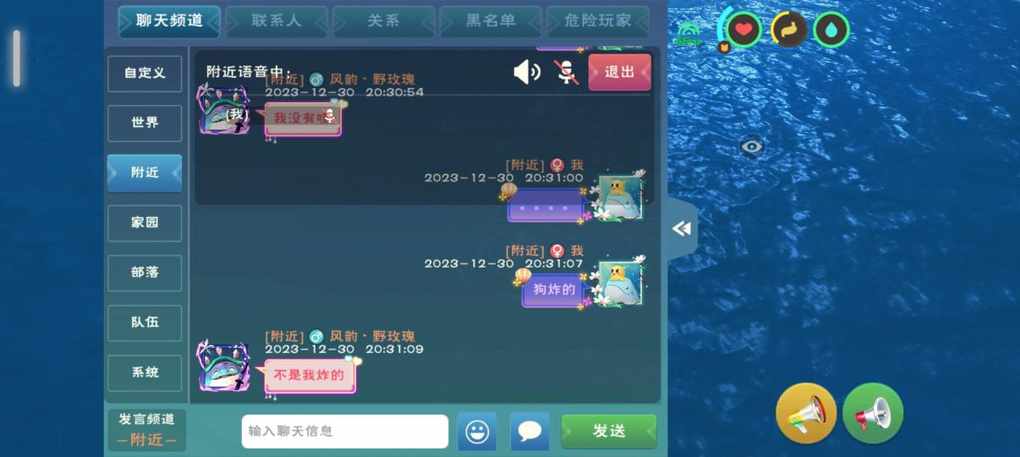
Task: Select the 世界 channel
Action: click(144, 123)
